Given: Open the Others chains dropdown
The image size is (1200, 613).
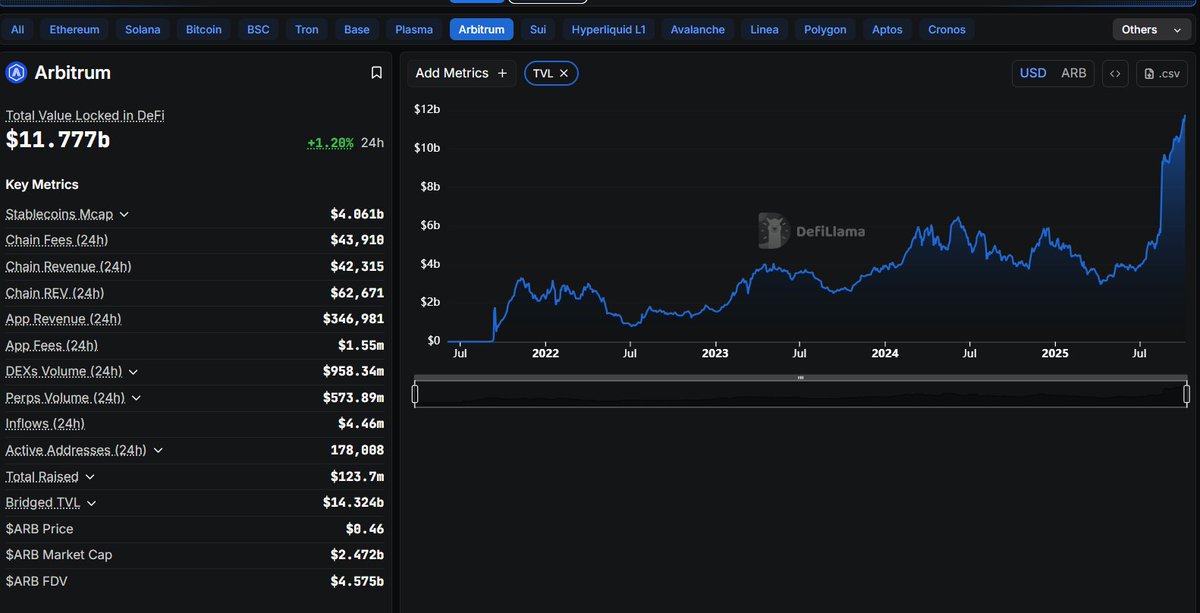Looking at the screenshot, I should 1150,29.
